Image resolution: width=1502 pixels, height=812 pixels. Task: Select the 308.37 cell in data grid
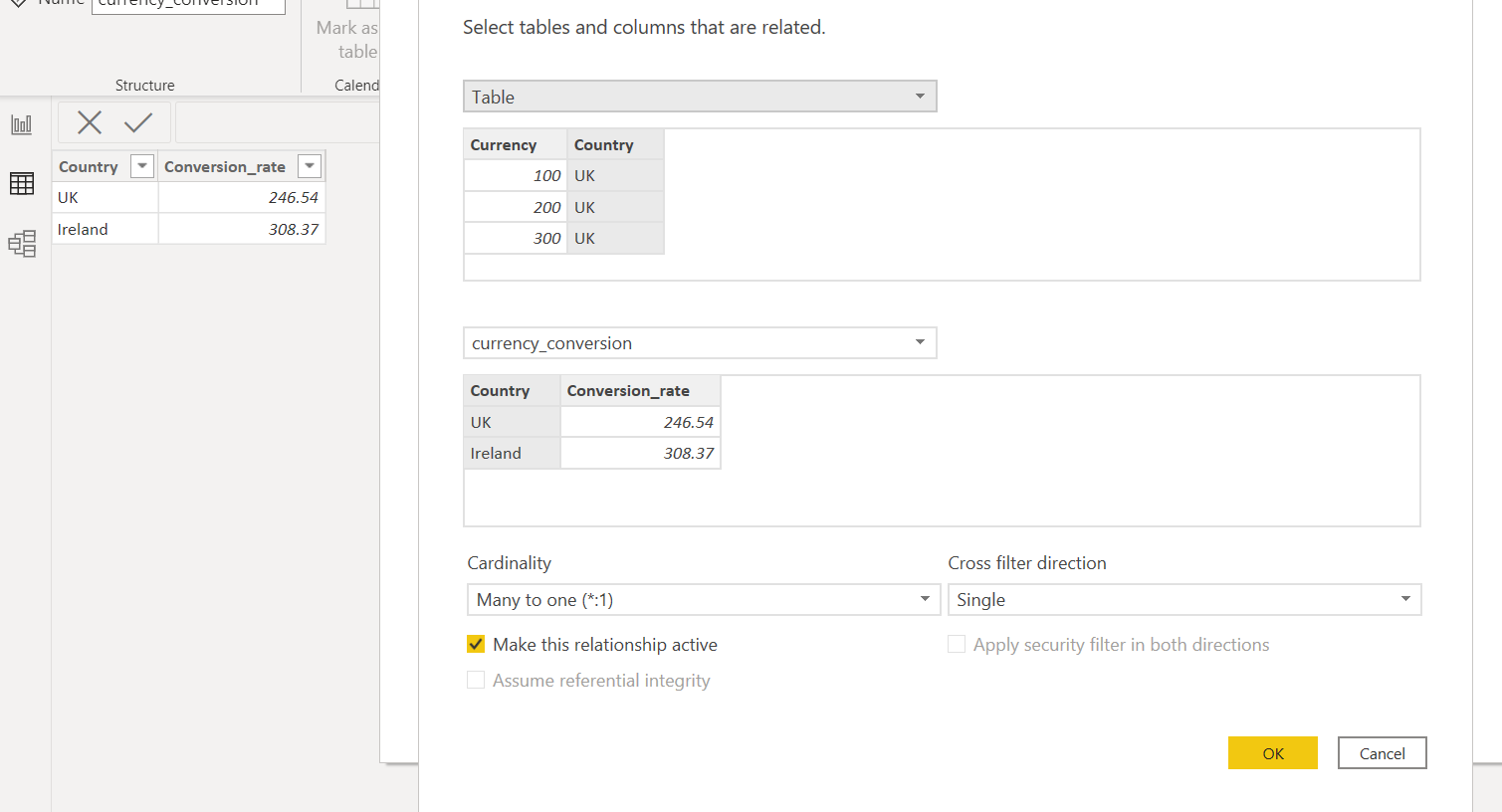tap(242, 229)
